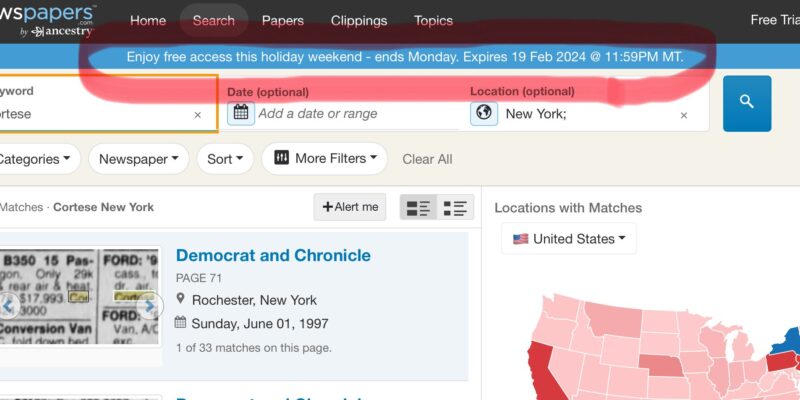This screenshot has height=400, width=800.
Task: Open the Newspaper filter dropdown
Action: click(x=139, y=159)
